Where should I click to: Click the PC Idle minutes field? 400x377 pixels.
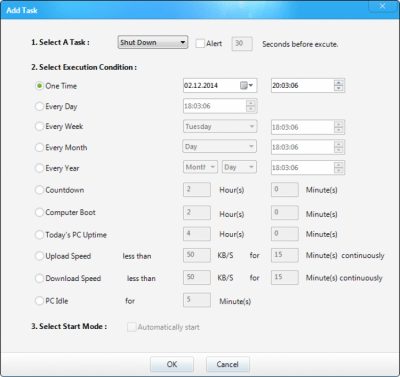[197, 300]
